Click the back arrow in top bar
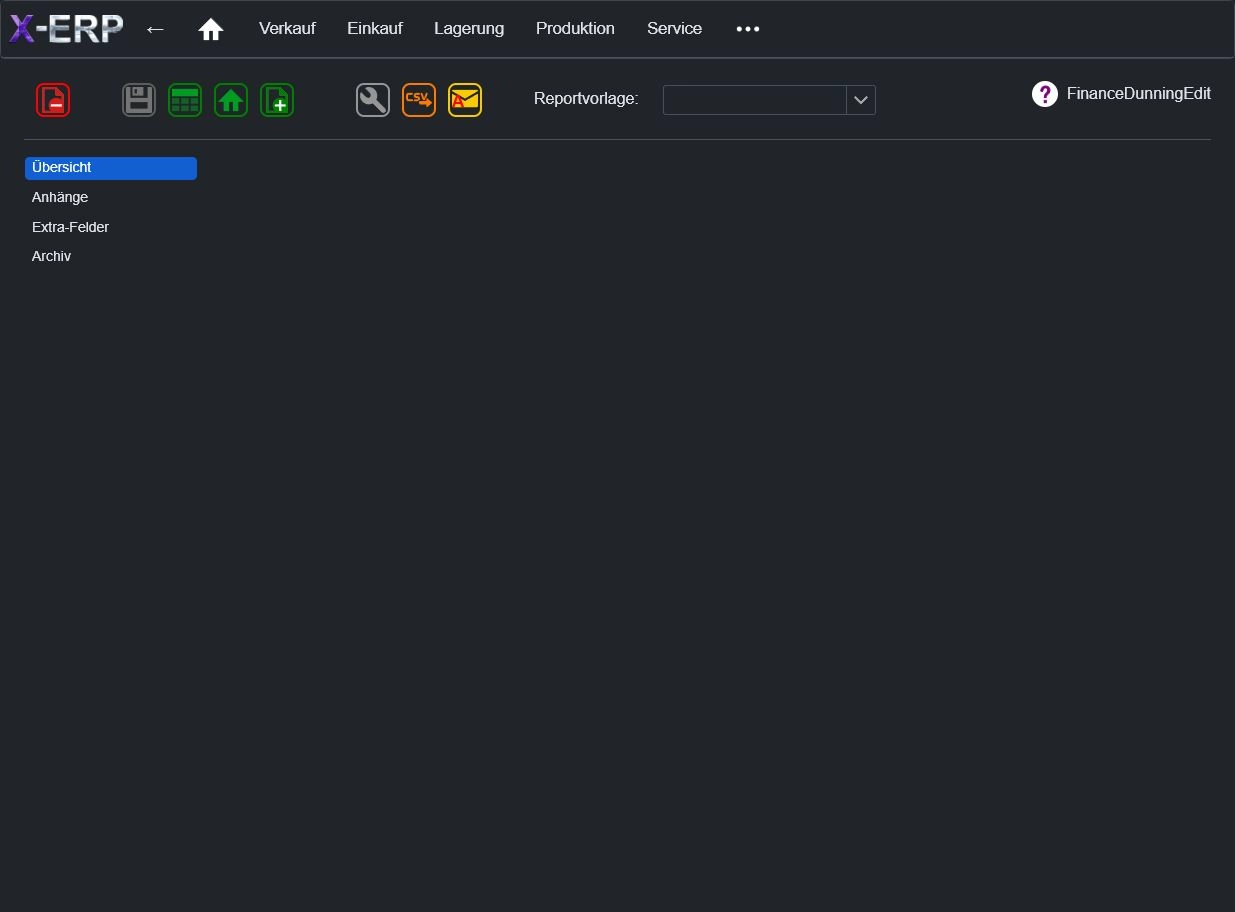Screen dimensions: 1235x912 pyautogui.click(x=155, y=30)
